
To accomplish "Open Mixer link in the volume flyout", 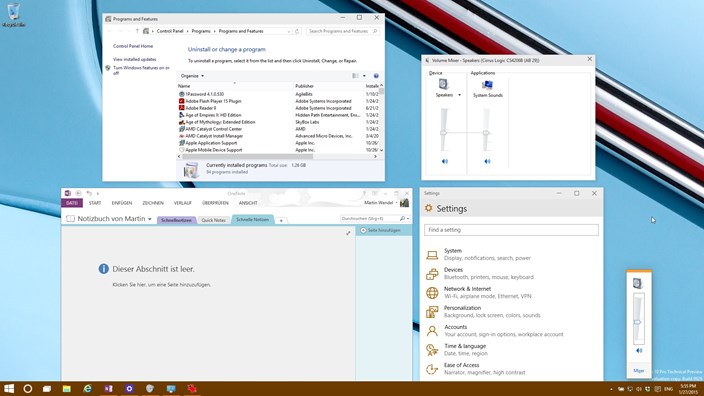I will [x=638, y=371].
